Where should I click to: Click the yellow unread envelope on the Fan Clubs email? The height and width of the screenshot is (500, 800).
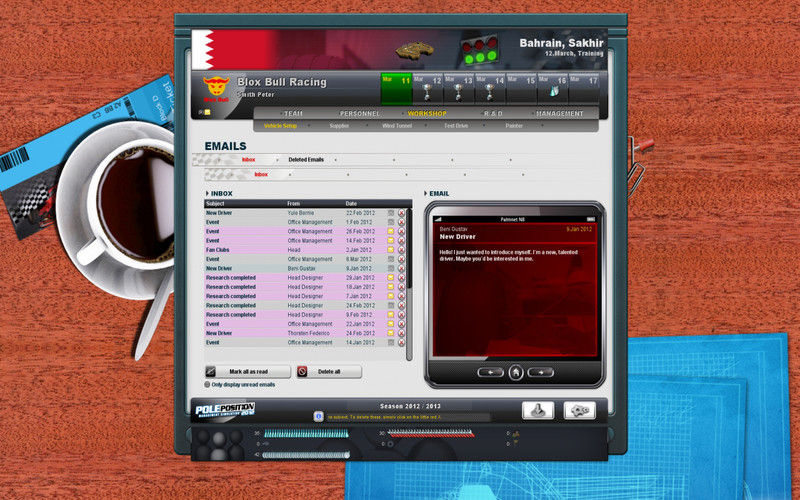391,250
